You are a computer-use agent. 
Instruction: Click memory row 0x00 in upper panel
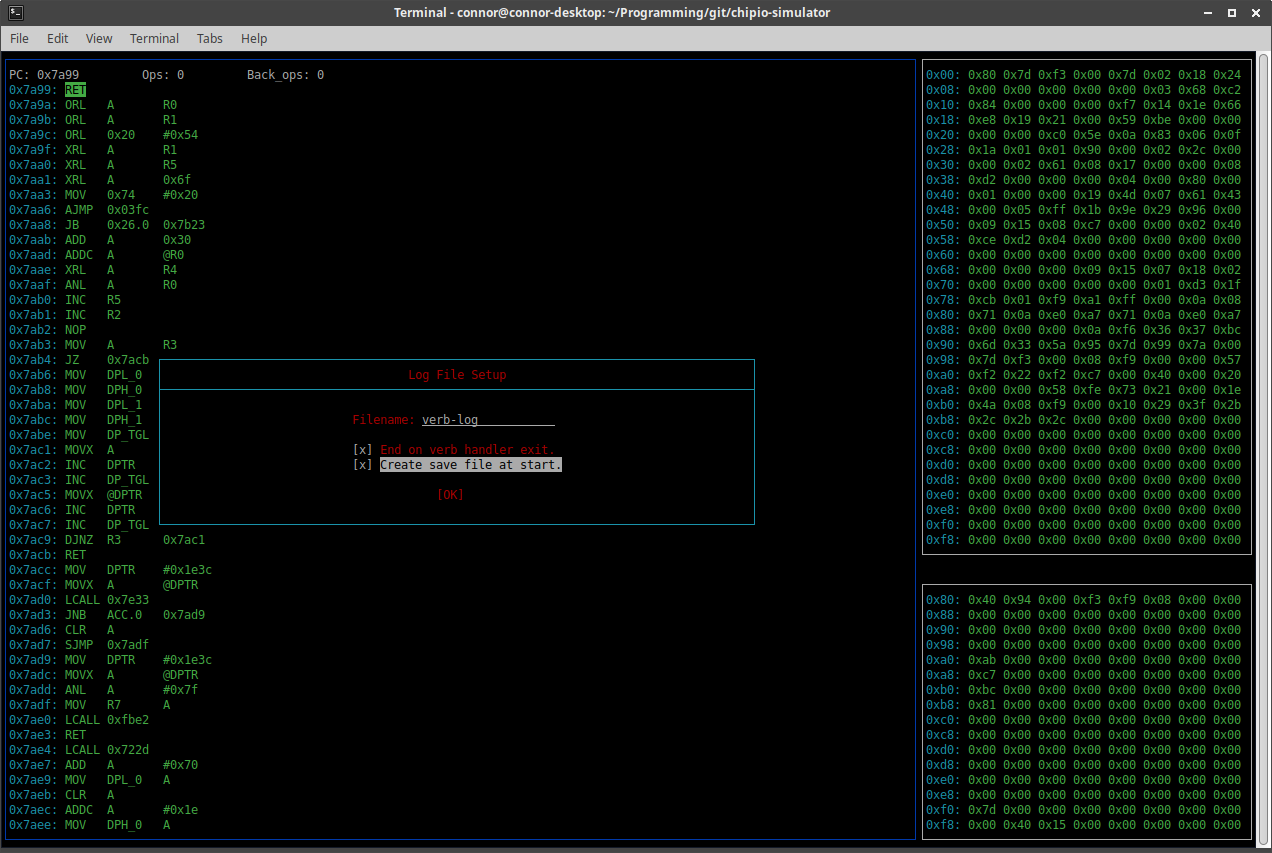click(x=1083, y=75)
